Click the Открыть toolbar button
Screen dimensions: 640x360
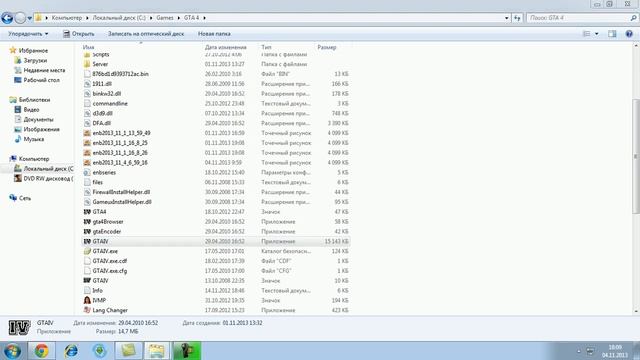78,34
